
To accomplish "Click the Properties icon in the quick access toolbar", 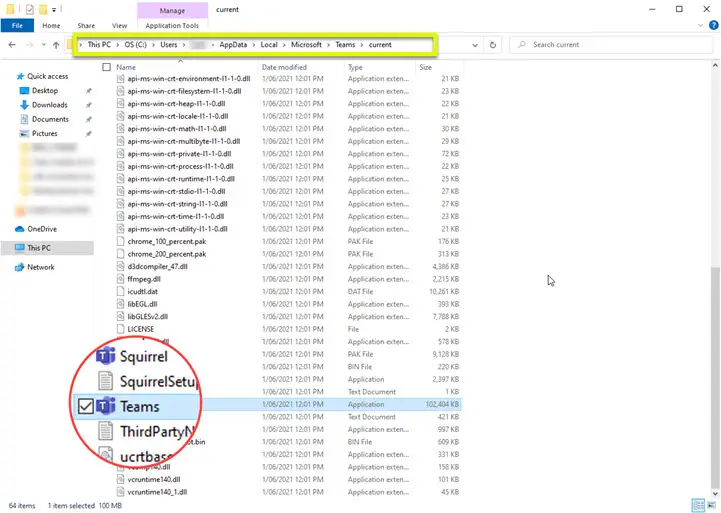I will (30, 9).
